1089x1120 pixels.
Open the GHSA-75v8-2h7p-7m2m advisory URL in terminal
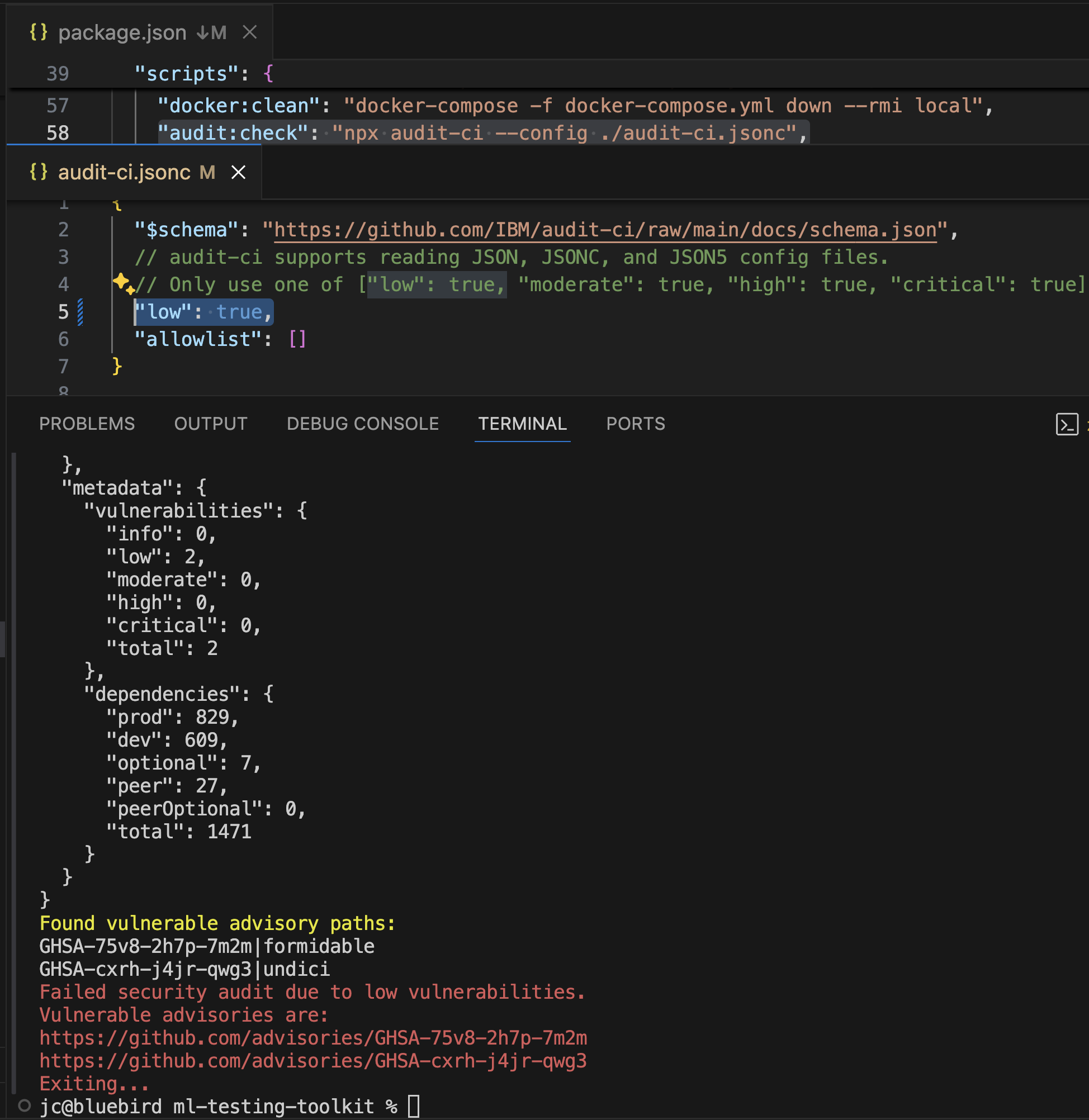313,1038
